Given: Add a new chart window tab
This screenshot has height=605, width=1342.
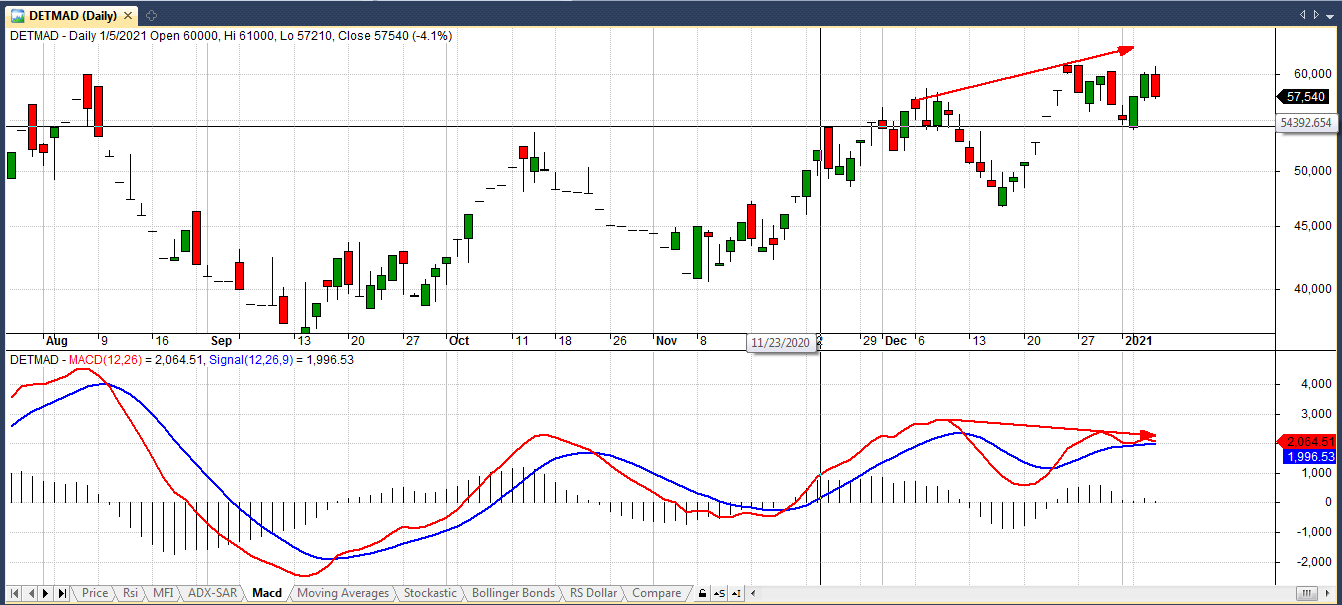Looking at the screenshot, I should point(150,15).
